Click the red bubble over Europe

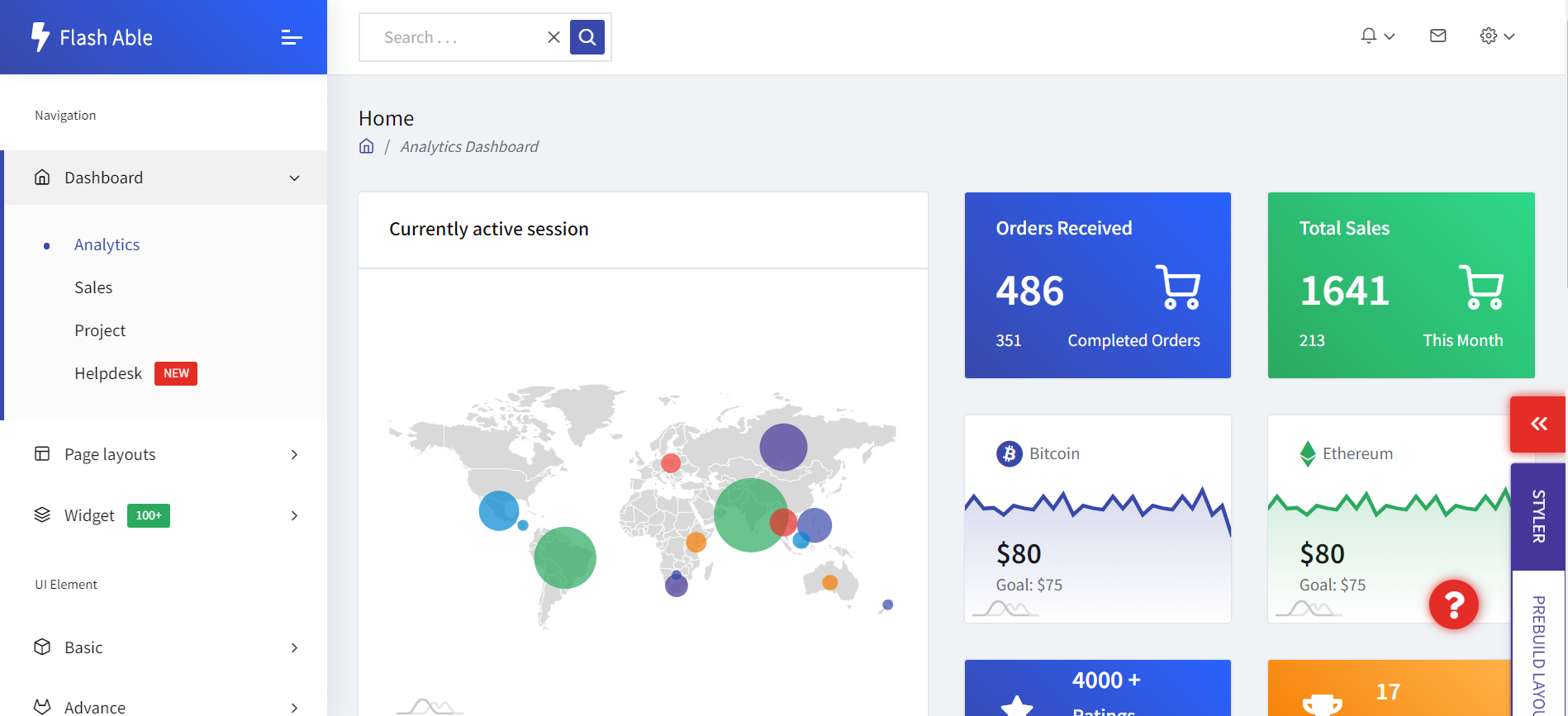point(671,463)
